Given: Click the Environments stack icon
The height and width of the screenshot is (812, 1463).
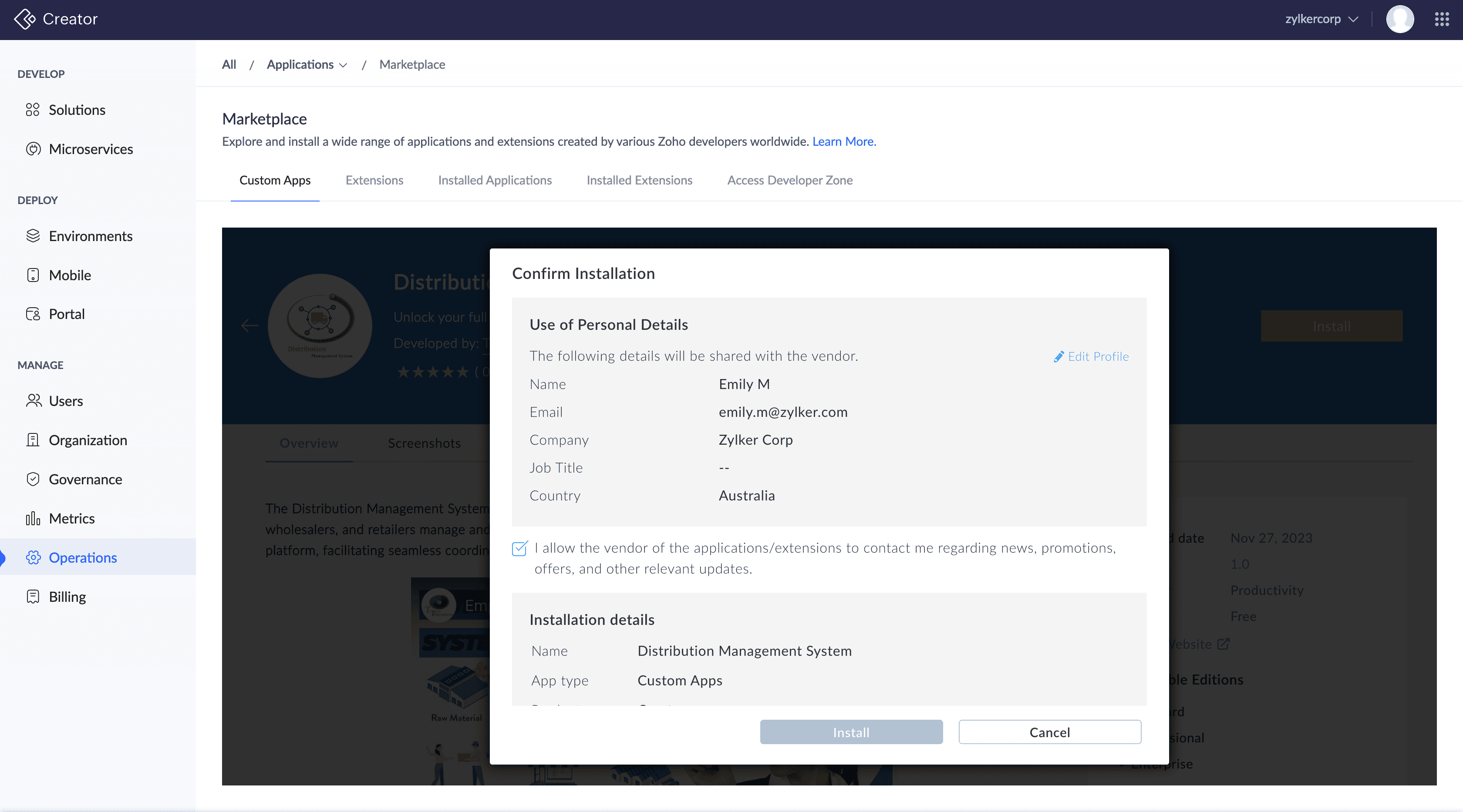Looking at the screenshot, I should tap(33, 236).
